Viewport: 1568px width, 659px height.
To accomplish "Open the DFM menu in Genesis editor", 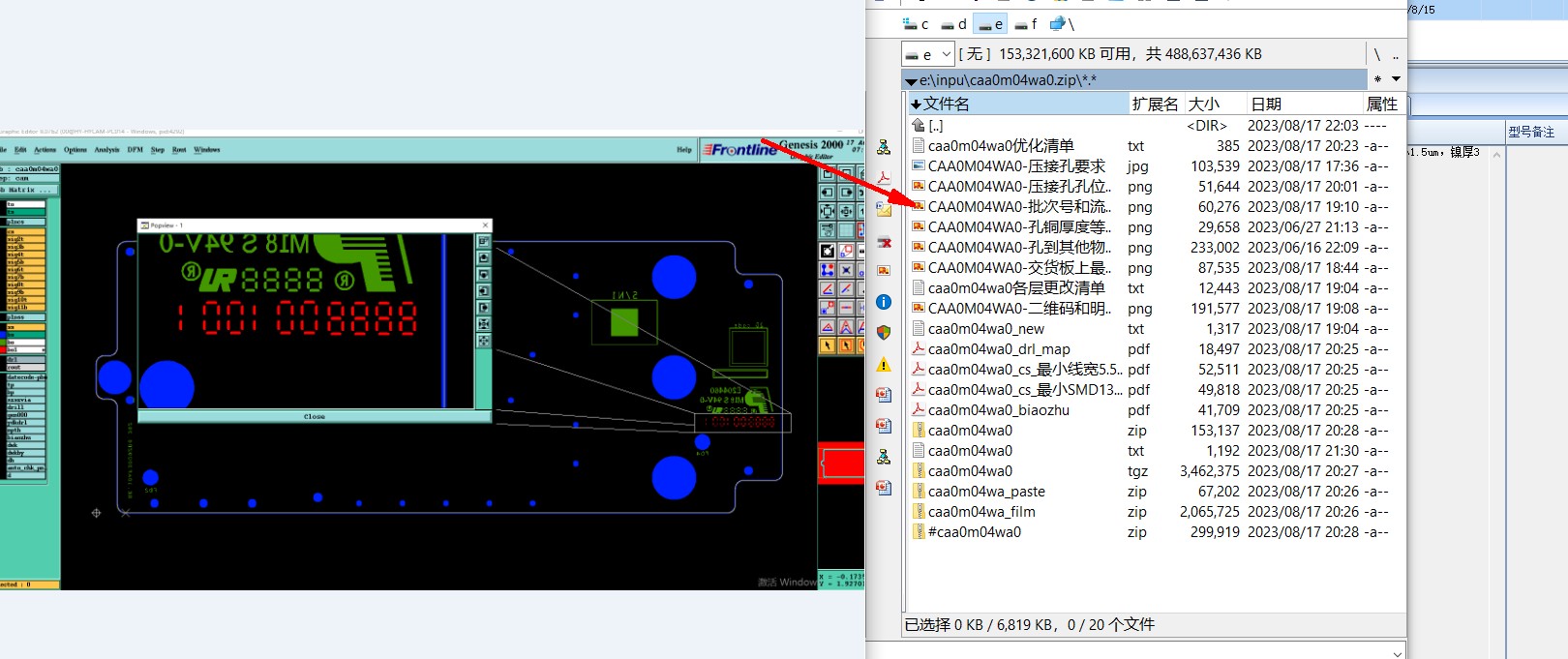I will pos(135,150).
